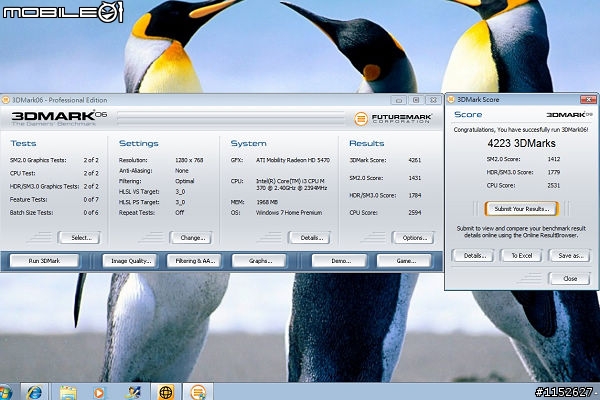Click the Futuremark orange logo icon
This screenshot has width=600, height=400.
click(x=360, y=119)
